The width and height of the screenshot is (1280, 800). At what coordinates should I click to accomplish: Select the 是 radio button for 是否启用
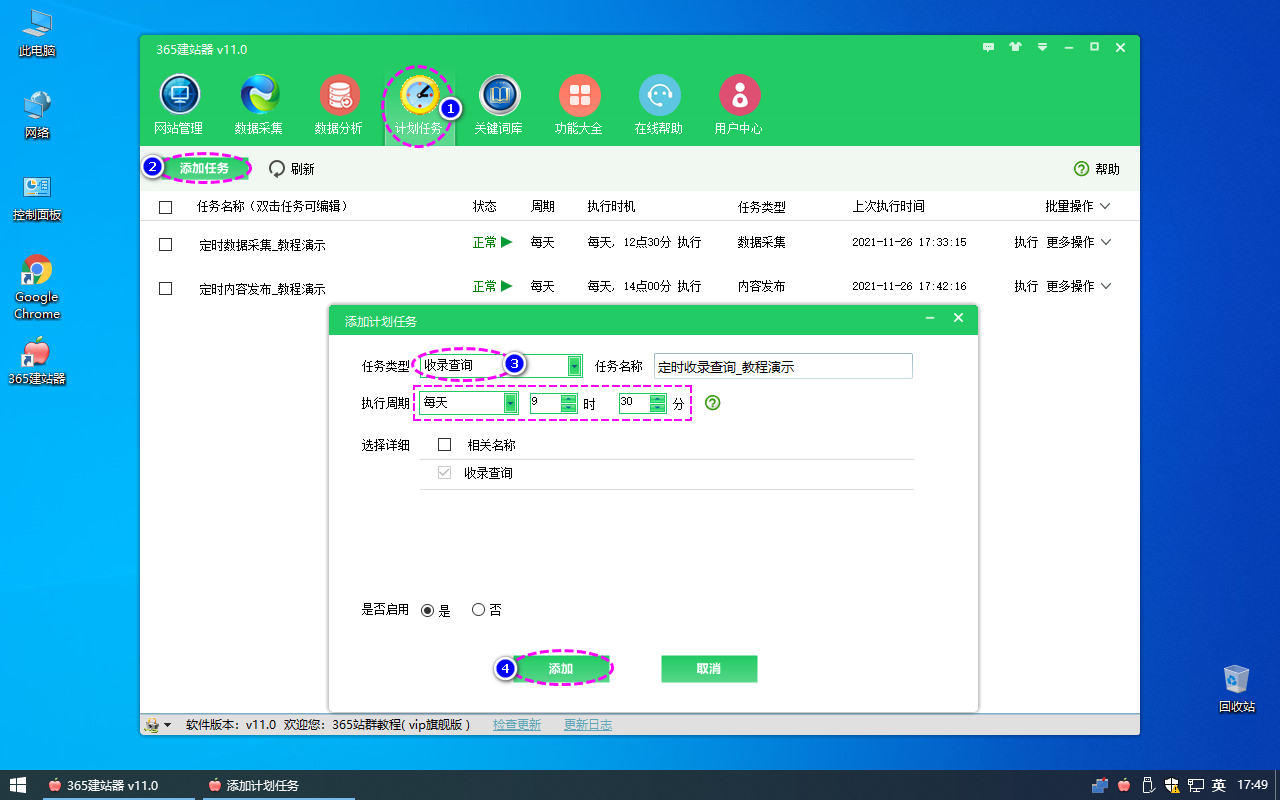coord(428,610)
